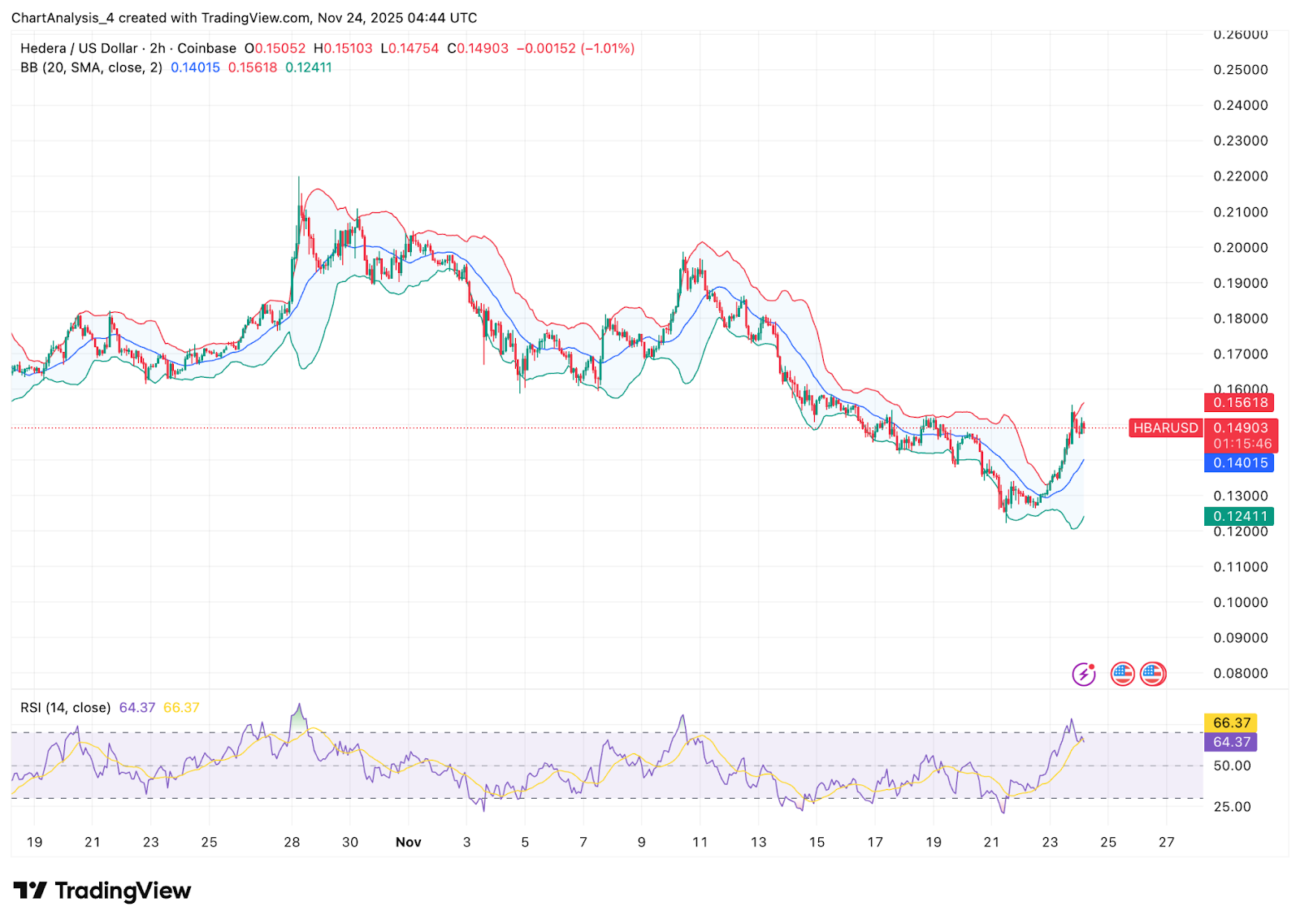The height and width of the screenshot is (924, 1300).
Task: Click the blue 0.14015 basis price tag
Action: (x=1240, y=463)
